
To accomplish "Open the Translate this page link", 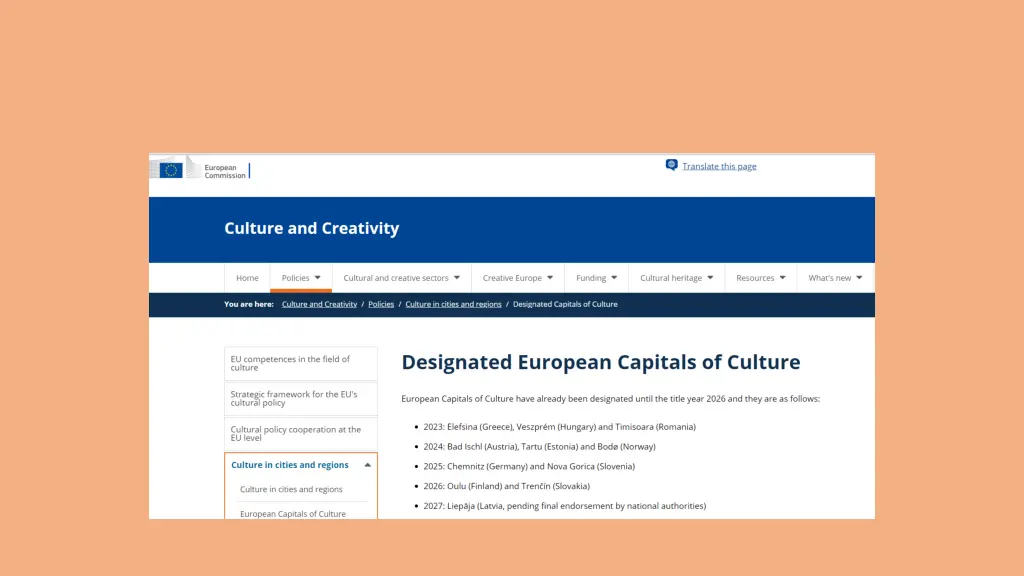I will 719,167.
